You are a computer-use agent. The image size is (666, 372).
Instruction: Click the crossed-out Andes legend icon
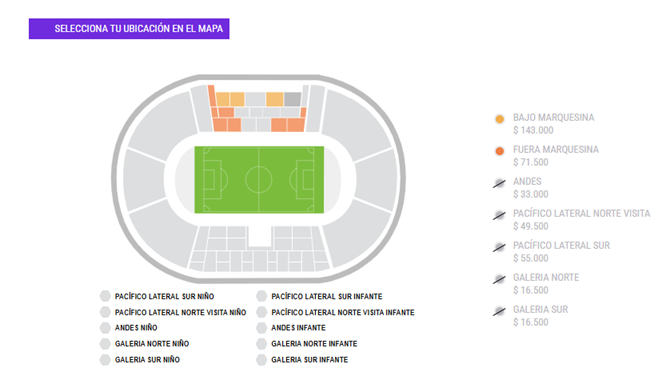point(499,183)
